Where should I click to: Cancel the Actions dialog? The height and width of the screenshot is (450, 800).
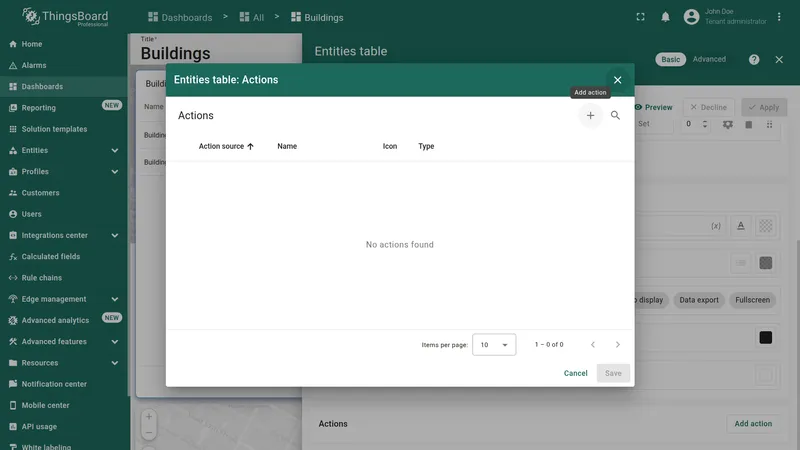(576, 373)
